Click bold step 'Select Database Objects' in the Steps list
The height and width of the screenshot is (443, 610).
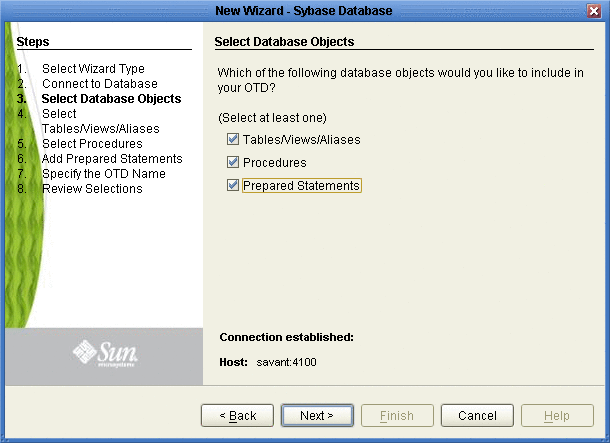[x=111, y=99]
